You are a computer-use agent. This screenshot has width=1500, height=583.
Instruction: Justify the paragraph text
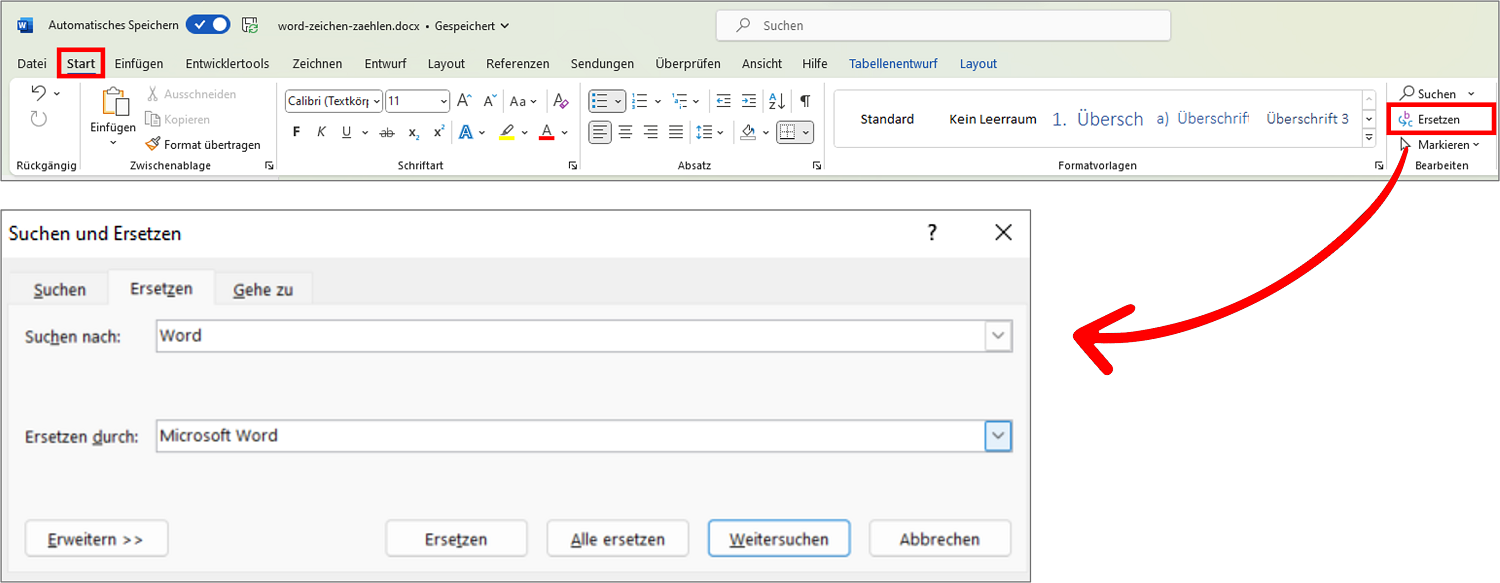[676, 132]
